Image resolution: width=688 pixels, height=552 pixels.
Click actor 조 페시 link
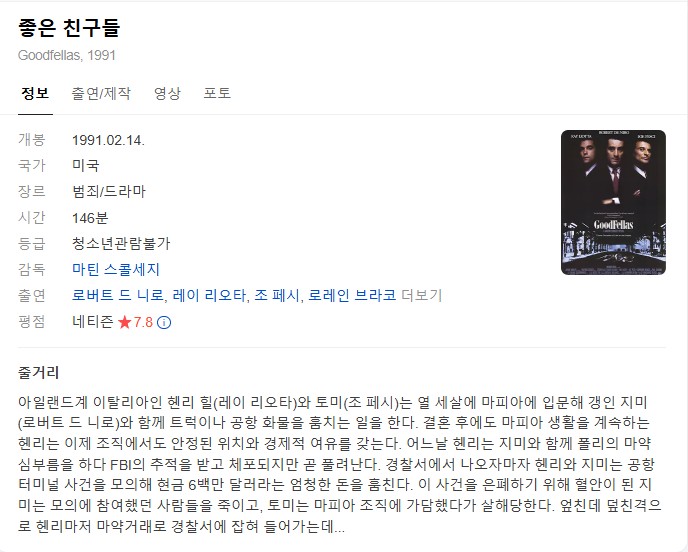tap(277, 295)
